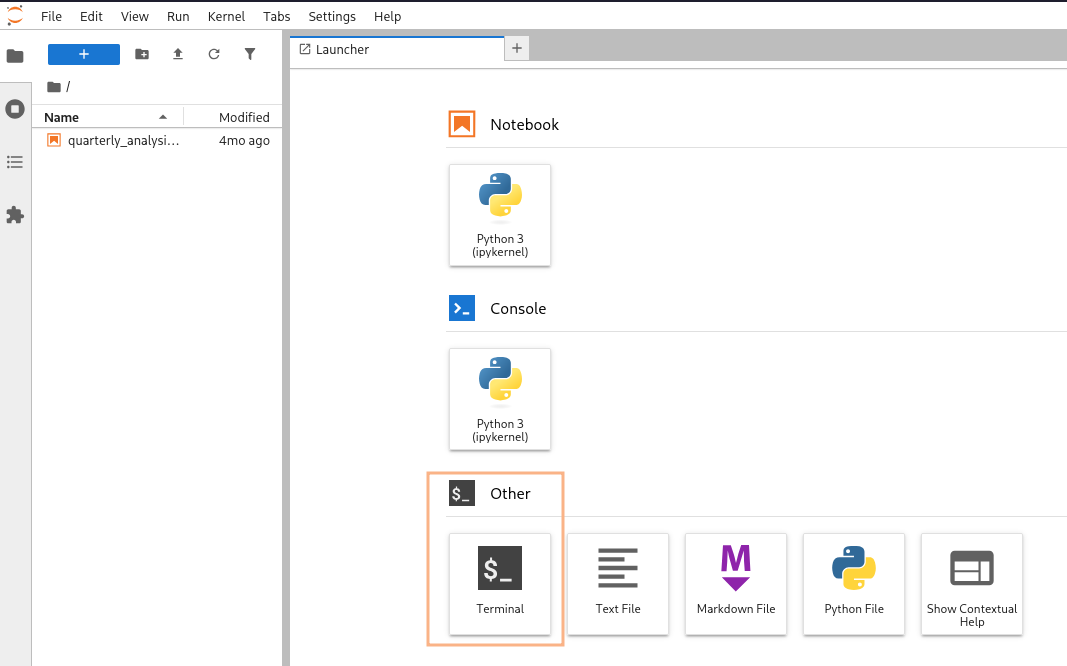Select the quarterly_analysi… notebook file
This screenshot has height=666, width=1067.
[x=157, y=140]
